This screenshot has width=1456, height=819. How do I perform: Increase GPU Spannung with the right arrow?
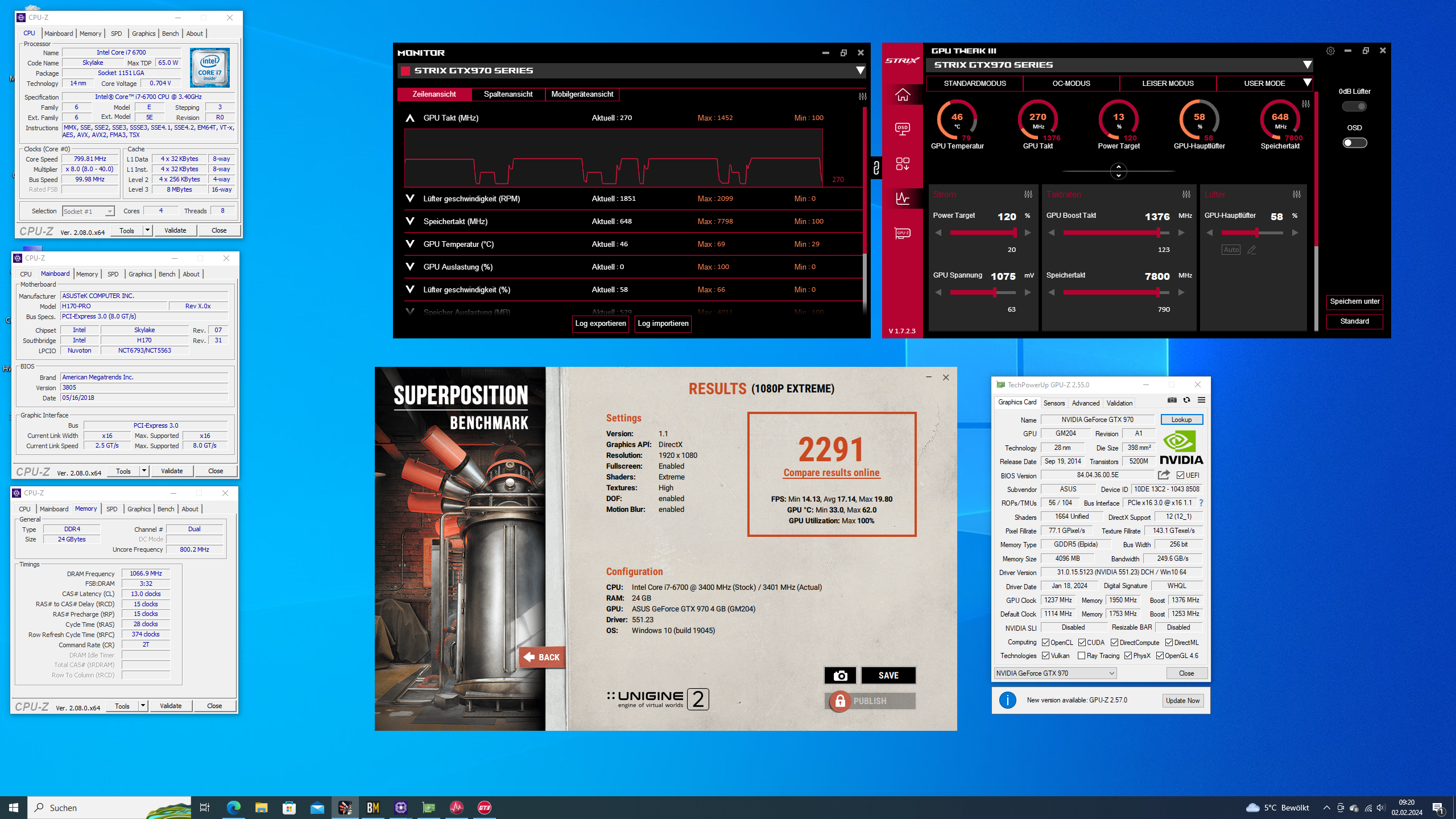[x=1027, y=292]
